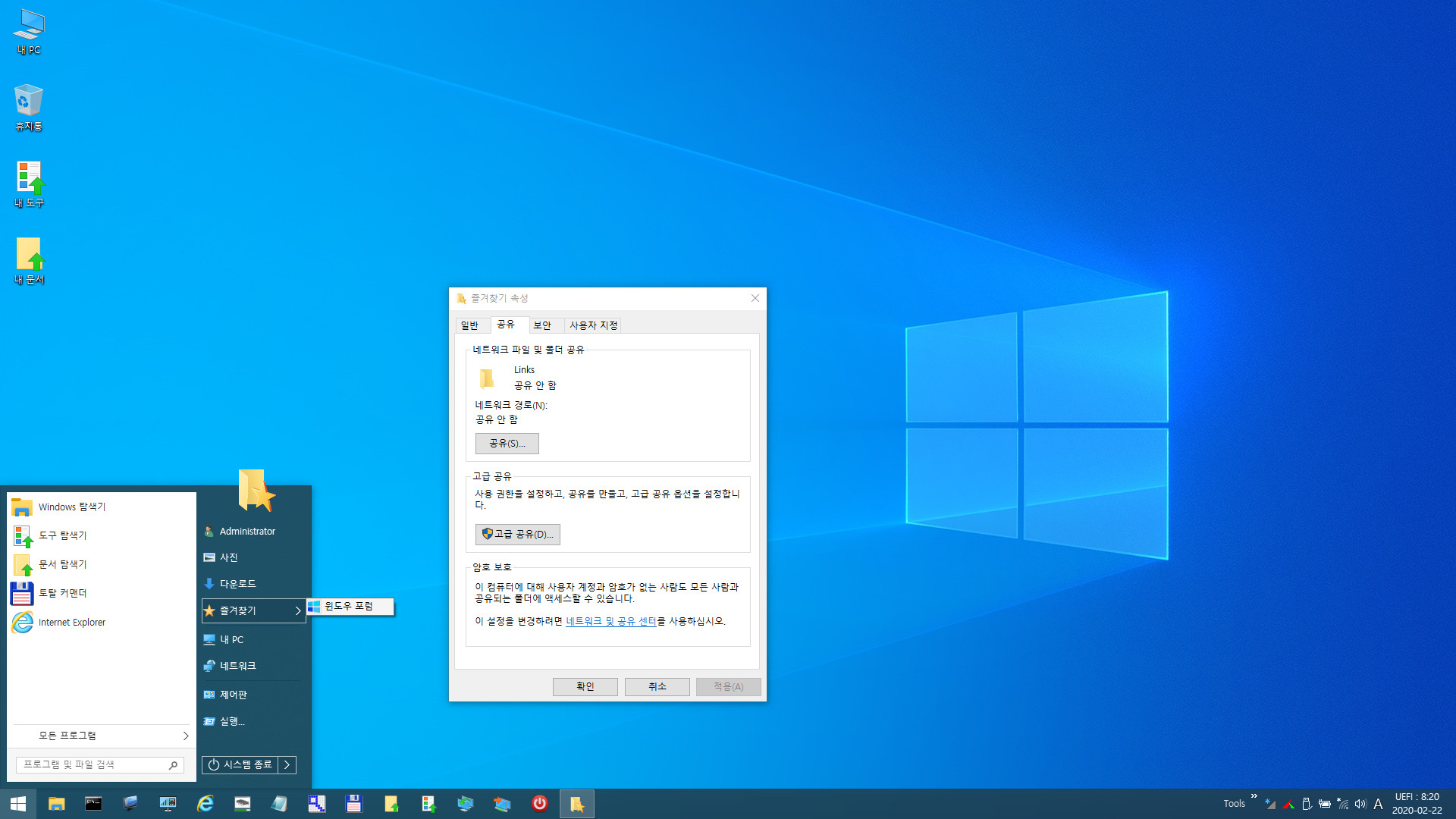
Task: Open 제어판 in Start menu
Action: 253,695
